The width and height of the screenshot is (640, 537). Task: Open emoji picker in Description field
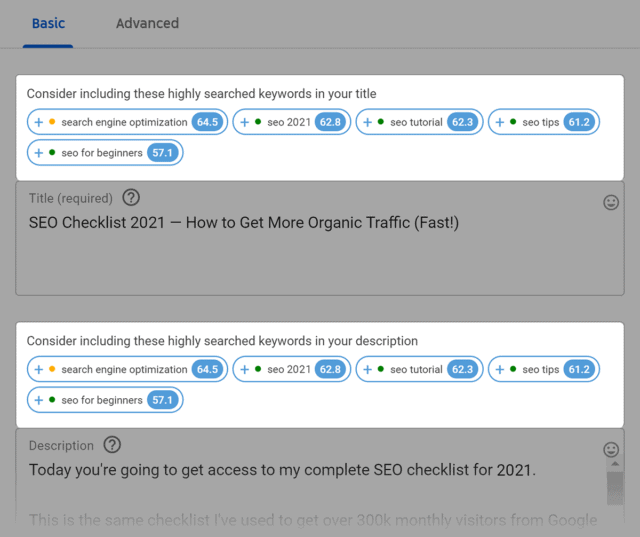(x=611, y=449)
